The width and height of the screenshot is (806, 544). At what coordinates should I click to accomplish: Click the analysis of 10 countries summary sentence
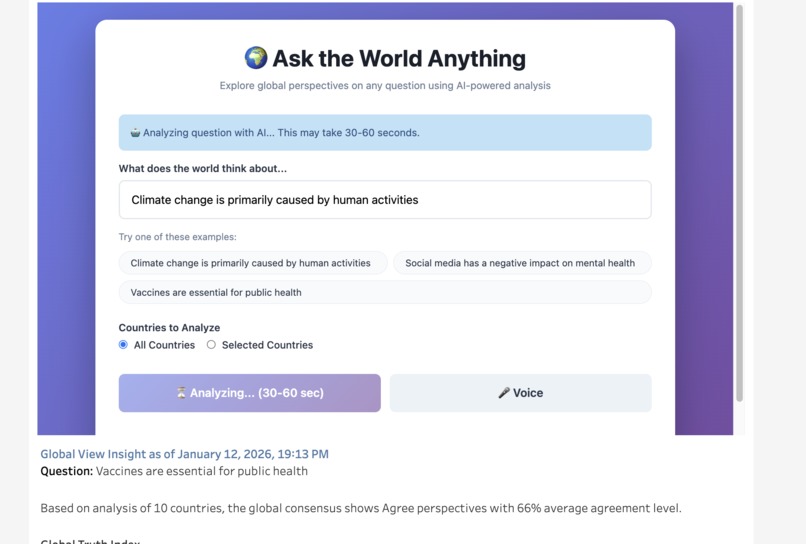pos(361,508)
